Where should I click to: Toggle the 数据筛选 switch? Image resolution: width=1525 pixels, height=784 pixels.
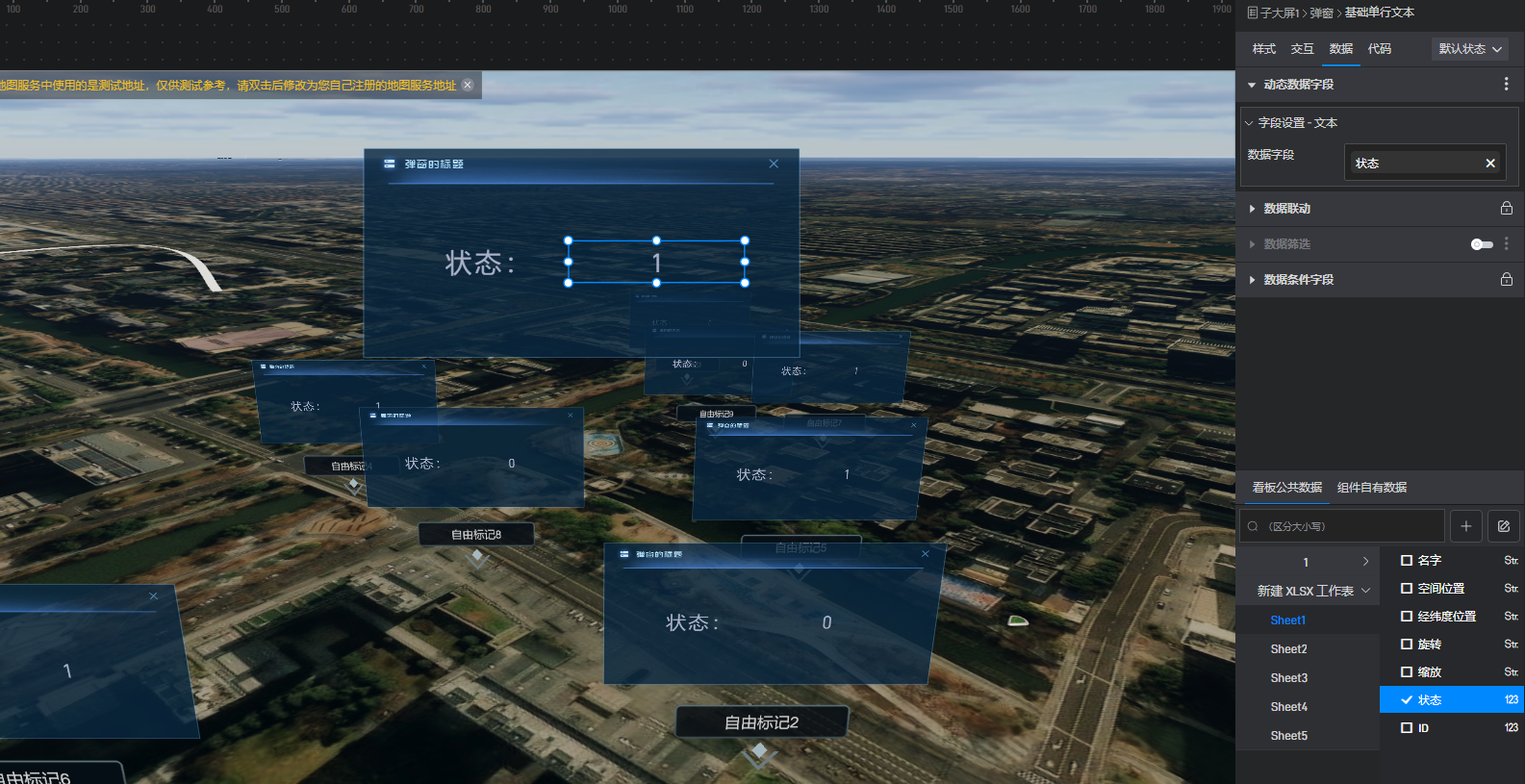click(x=1482, y=244)
